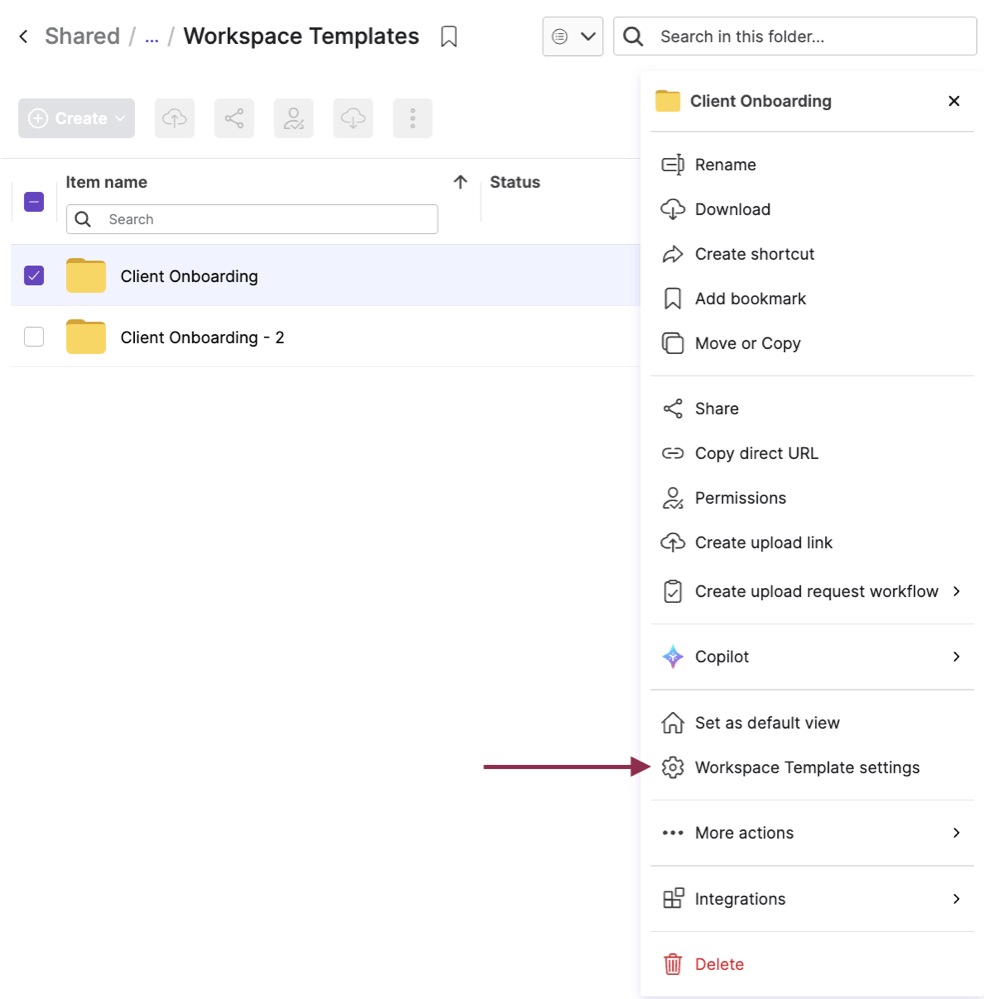This screenshot has width=984, height=999.
Task: Select Workspace Template settings from the menu
Action: [x=807, y=767]
